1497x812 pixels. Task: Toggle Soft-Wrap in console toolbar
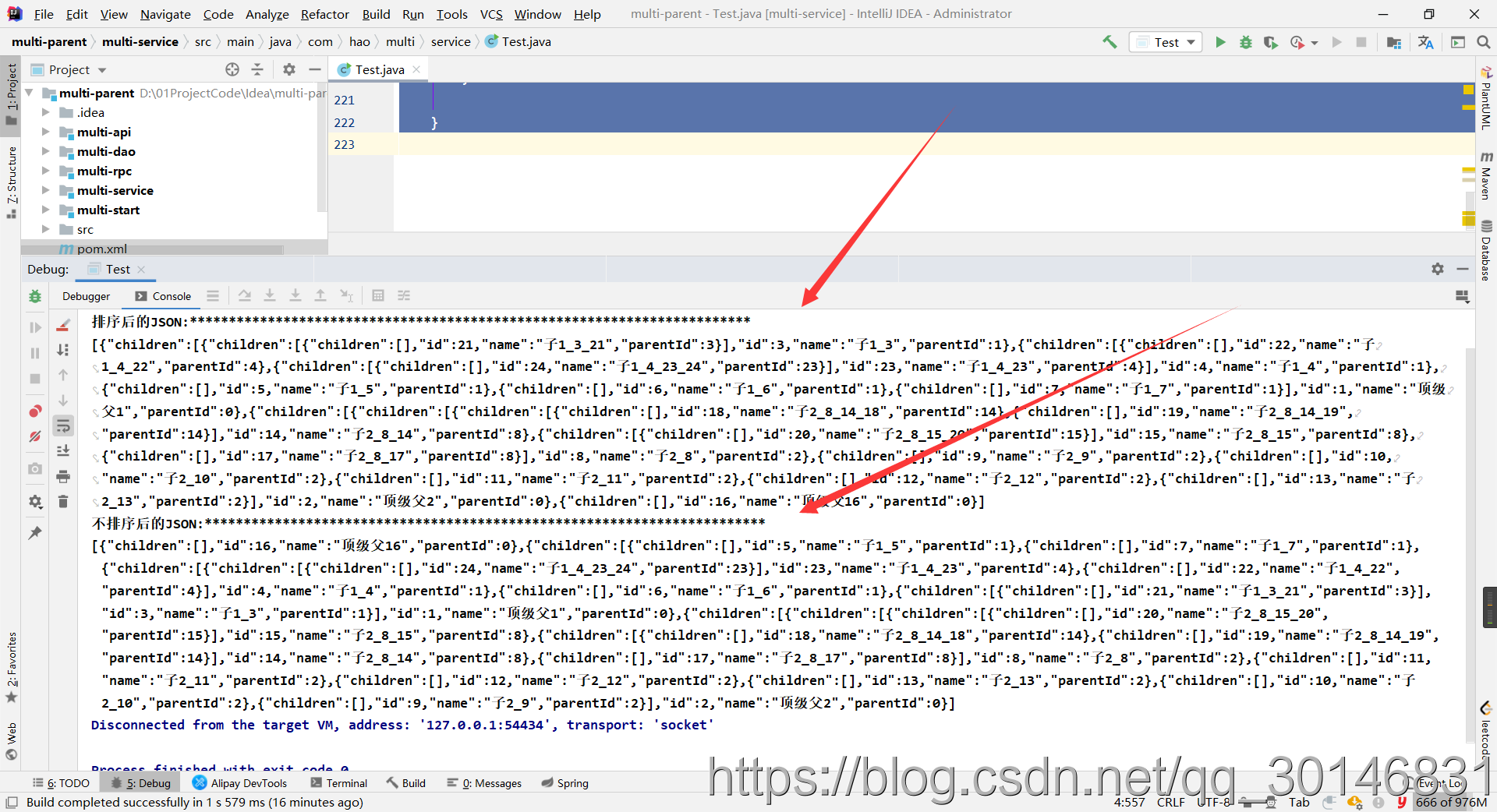tap(63, 425)
